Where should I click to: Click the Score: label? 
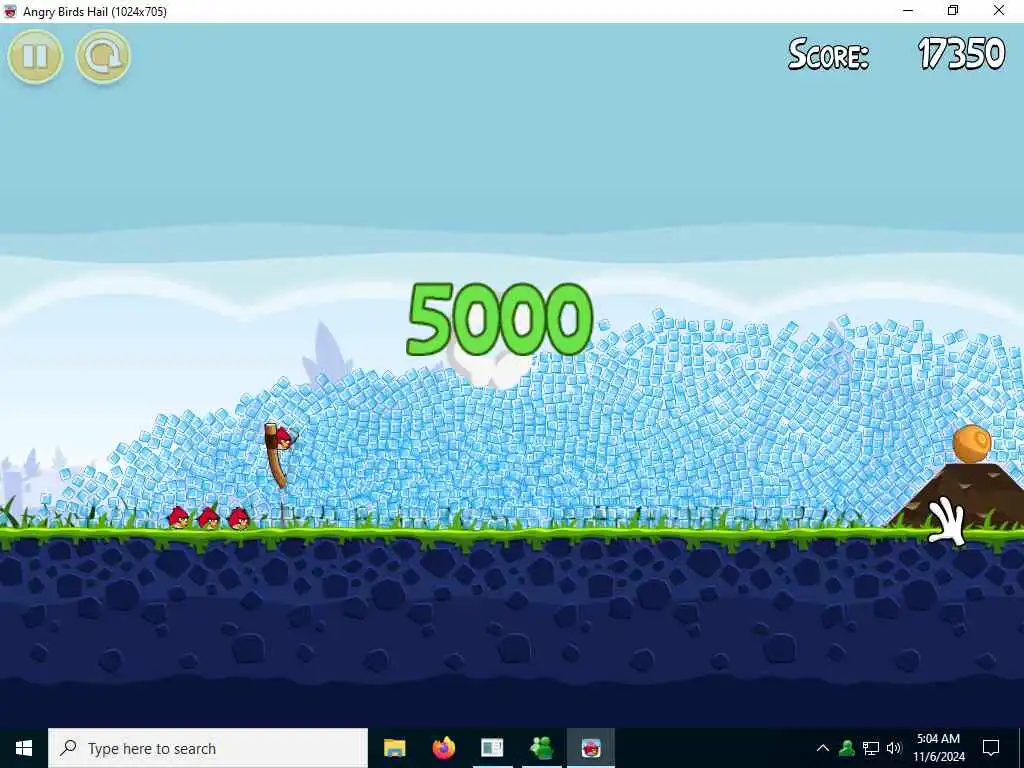click(829, 54)
